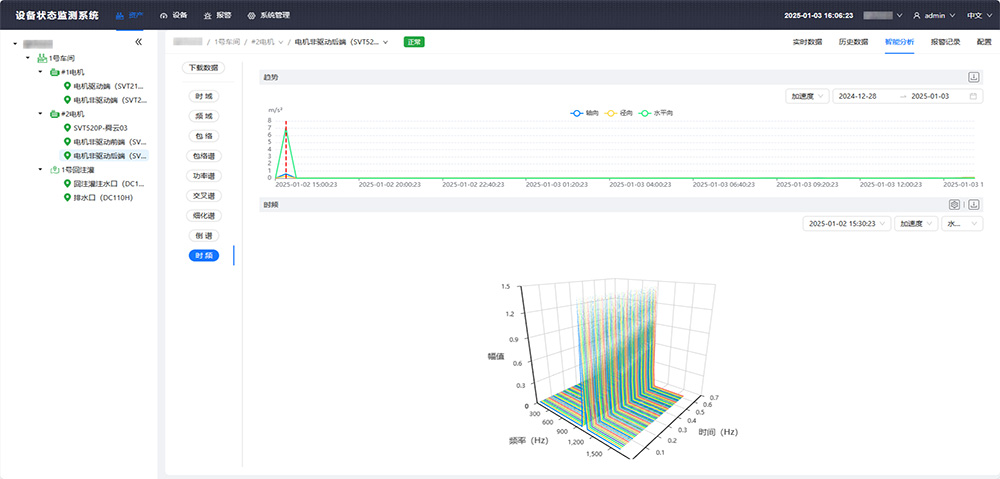Switch to the 历史数据 tab
Viewport: 1000px width, 479px height.
click(x=853, y=42)
